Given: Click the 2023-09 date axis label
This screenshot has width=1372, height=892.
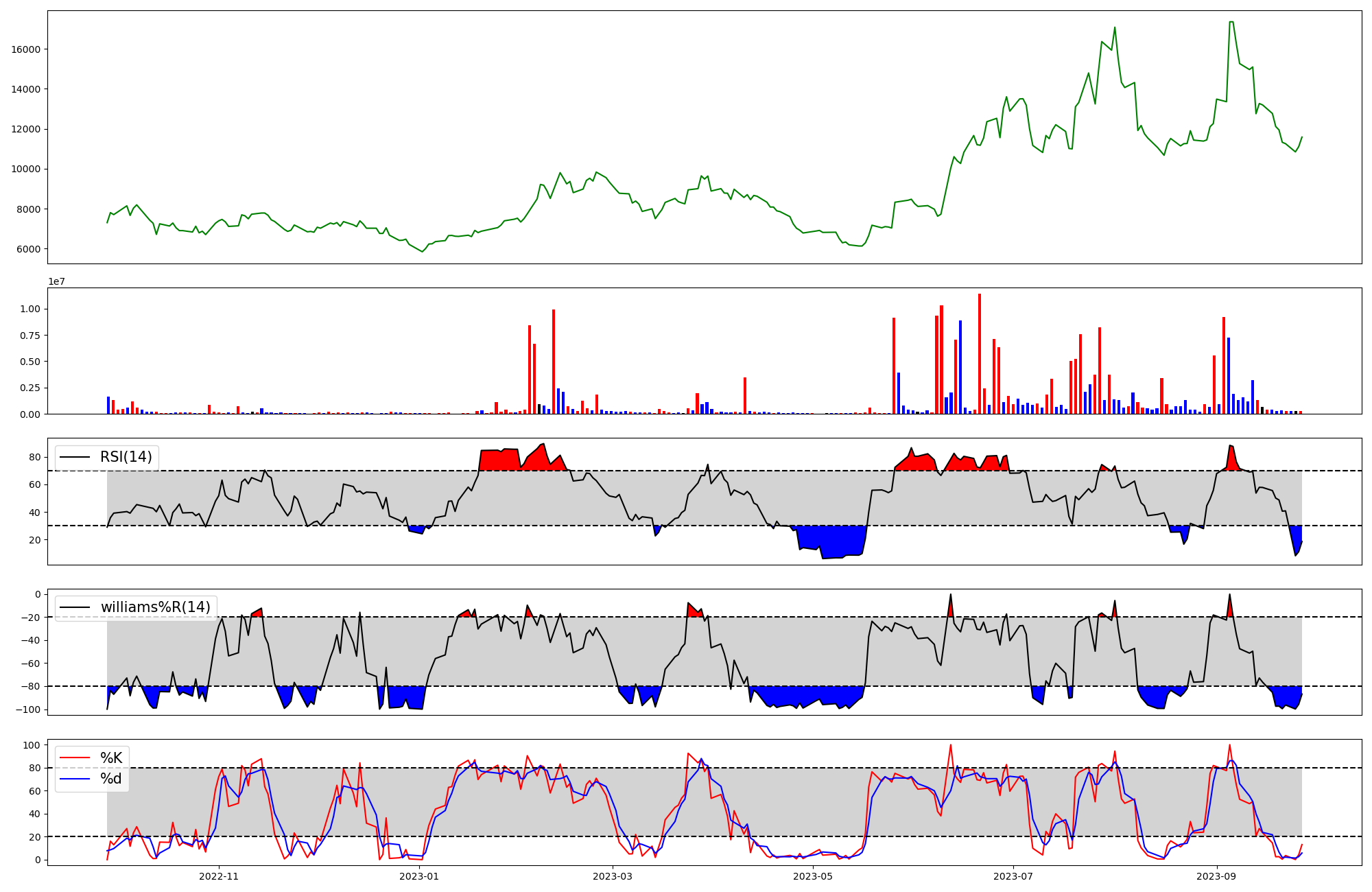Looking at the screenshot, I should [1216, 876].
